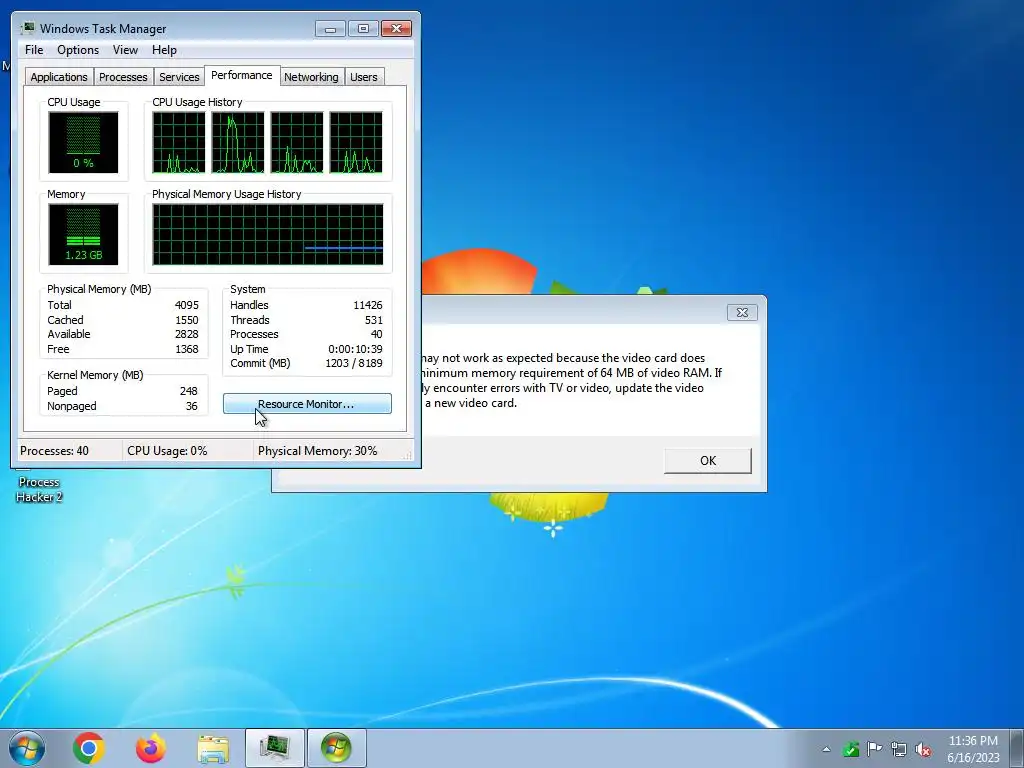Open the Options menu in Task Manager
1024x768 pixels.
point(78,50)
